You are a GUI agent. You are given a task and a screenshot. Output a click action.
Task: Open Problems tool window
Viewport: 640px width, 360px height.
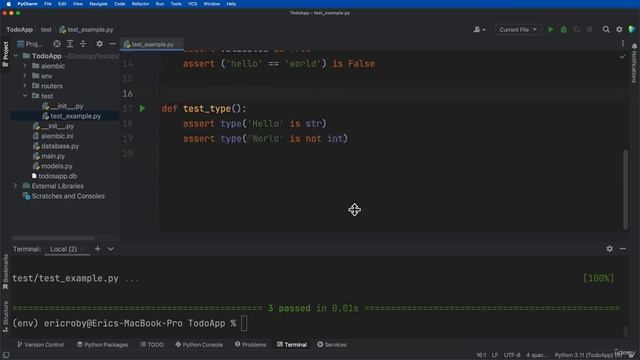pyautogui.click(x=250, y=344)
